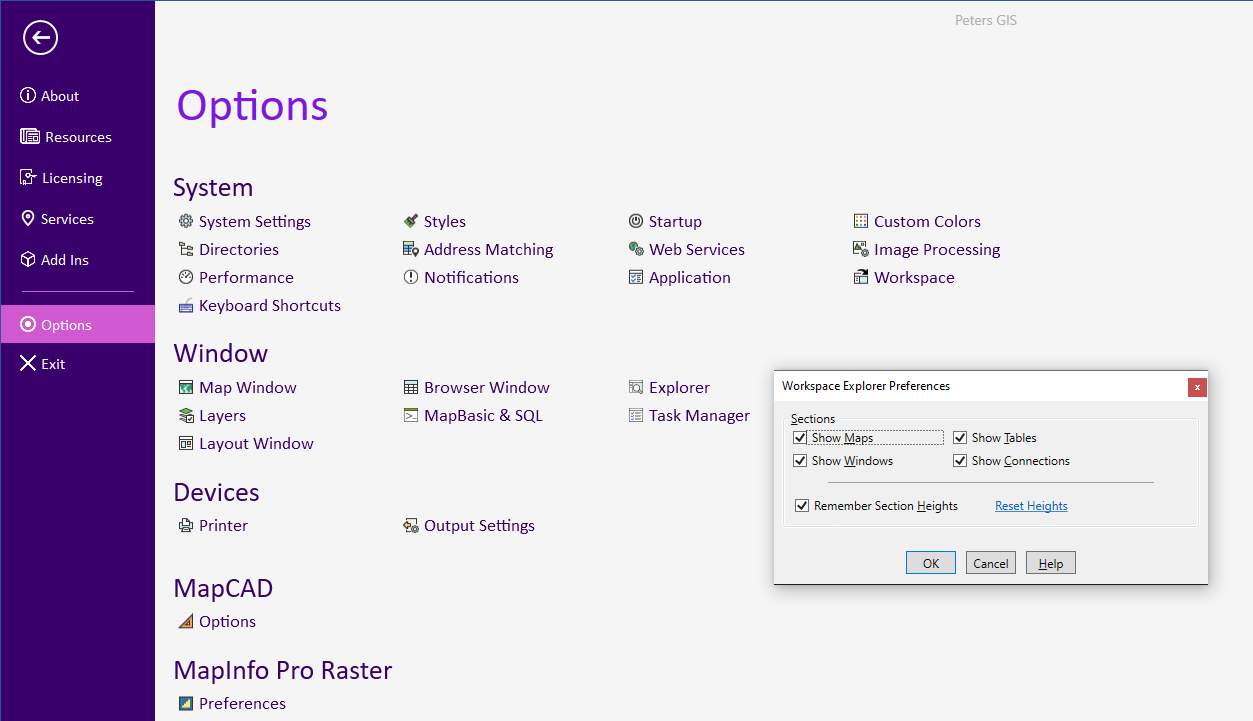Image resolution: width=1253 pixels, height=721 pixels.
Task: Close the Workspace Explorer Preferences dialog
Action: (x=1197, y=387)
